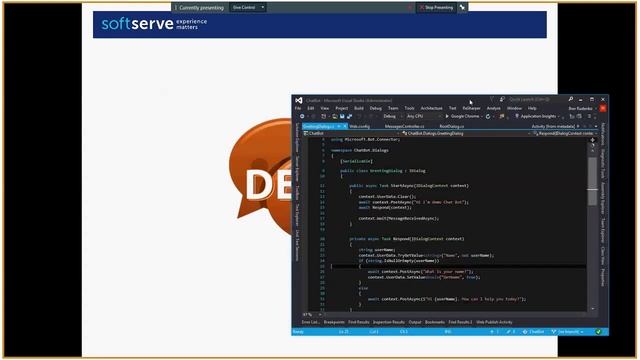This screenshot has width=640, height=360.
Task: Click the green check status icon
Action: coord(598,332)
